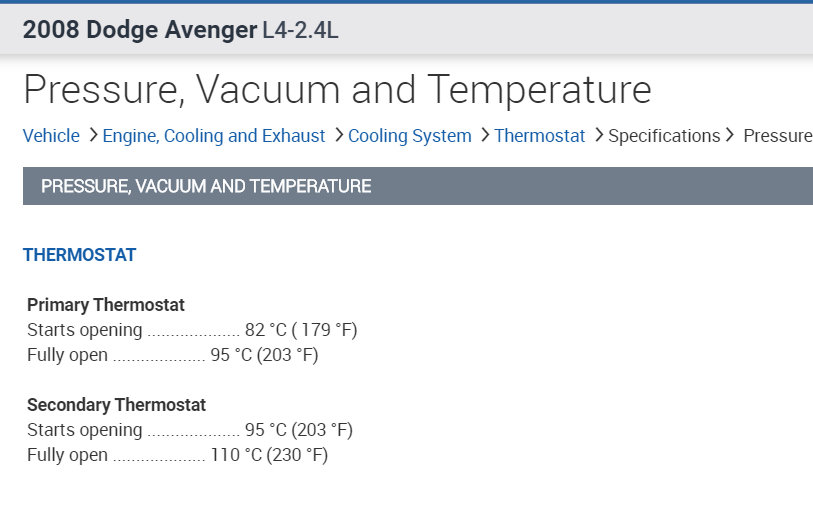Click the L4-2.4L engine label

click(x=300, y=30)
